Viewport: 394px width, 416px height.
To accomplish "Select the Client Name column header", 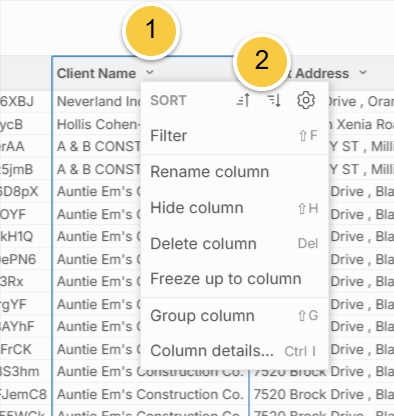I will (96, 73).
